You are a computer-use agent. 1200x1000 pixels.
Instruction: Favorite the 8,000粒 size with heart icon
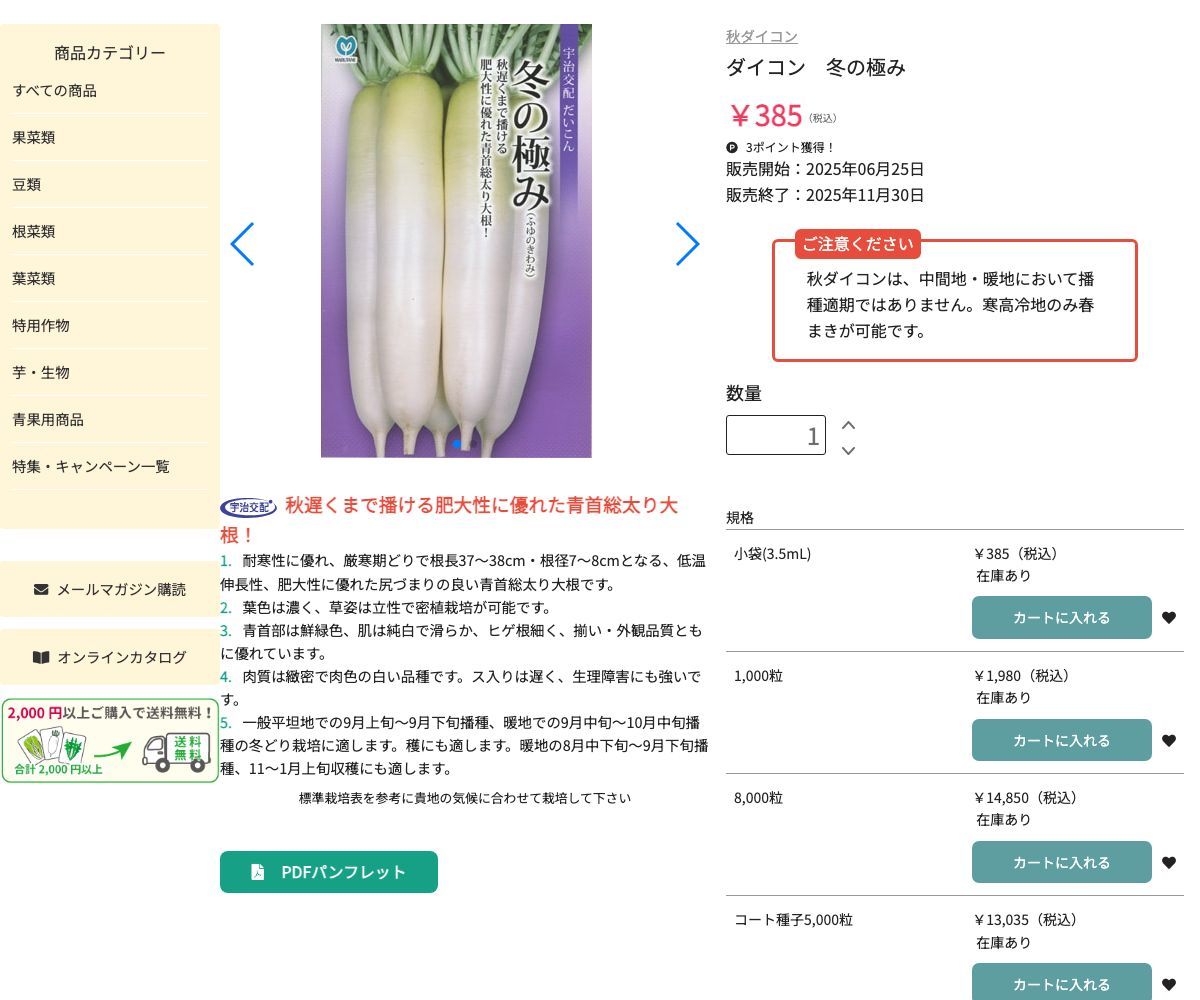pos(1168,862)
